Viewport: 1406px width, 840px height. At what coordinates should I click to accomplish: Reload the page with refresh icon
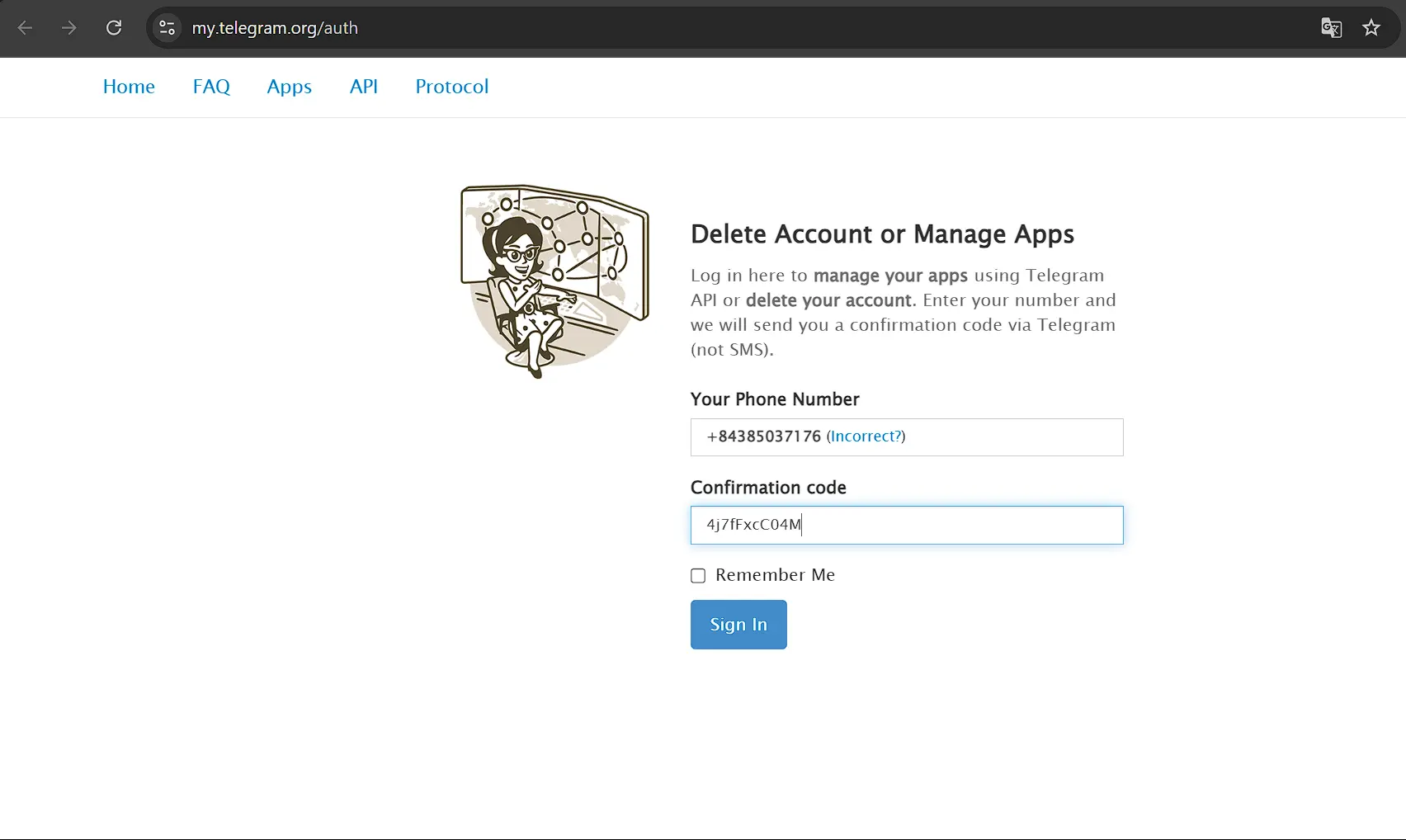coord(114,28)
